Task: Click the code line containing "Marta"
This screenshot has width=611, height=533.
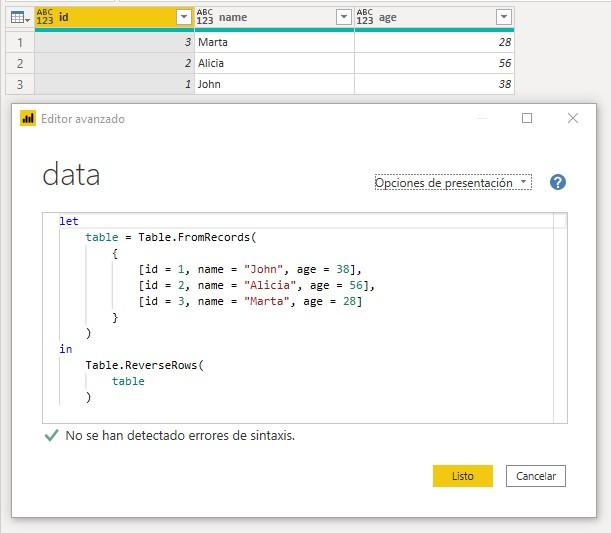Action: click(x=250, y=301)
